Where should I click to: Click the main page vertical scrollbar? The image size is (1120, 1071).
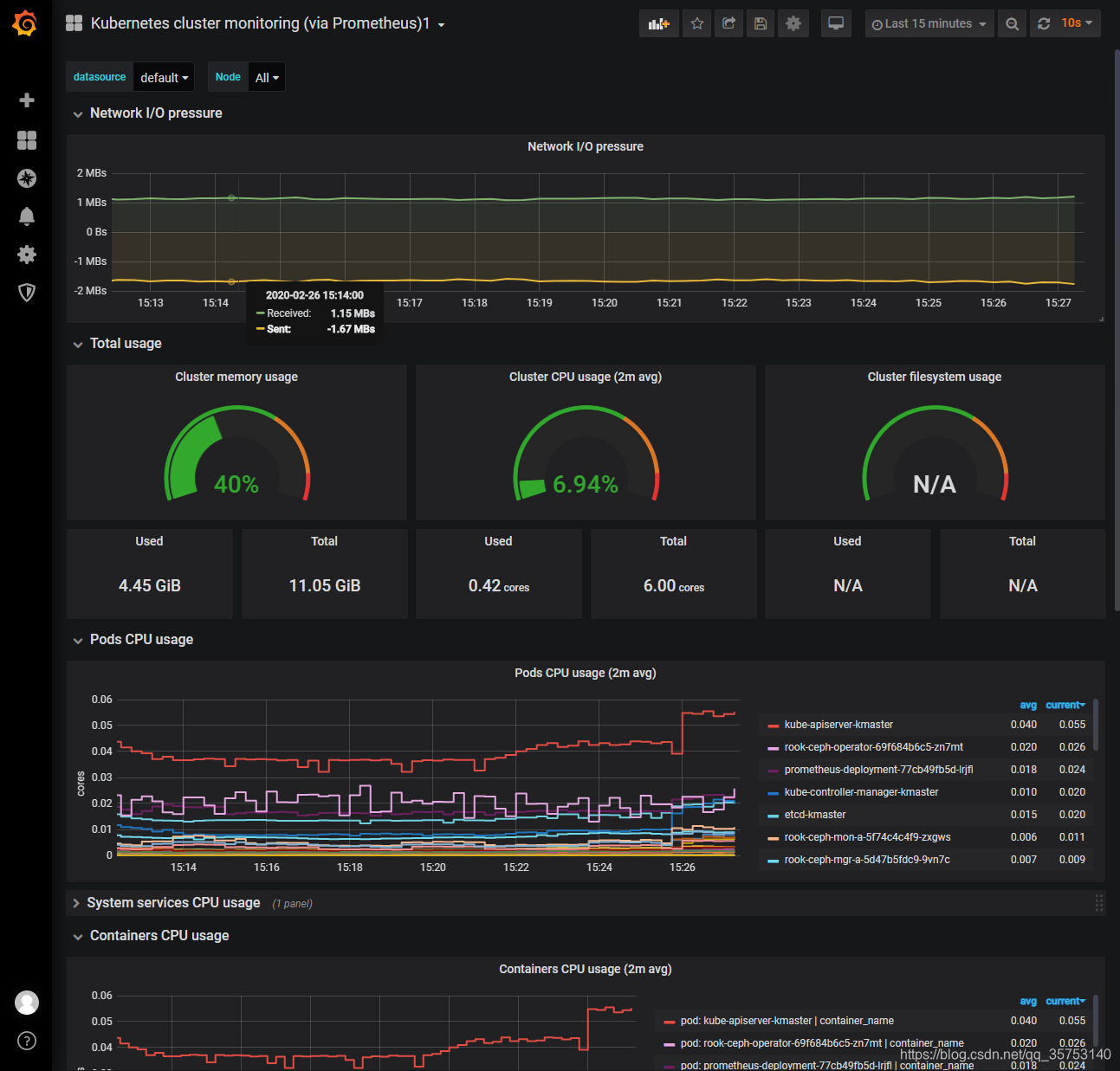coord(1117,329)
